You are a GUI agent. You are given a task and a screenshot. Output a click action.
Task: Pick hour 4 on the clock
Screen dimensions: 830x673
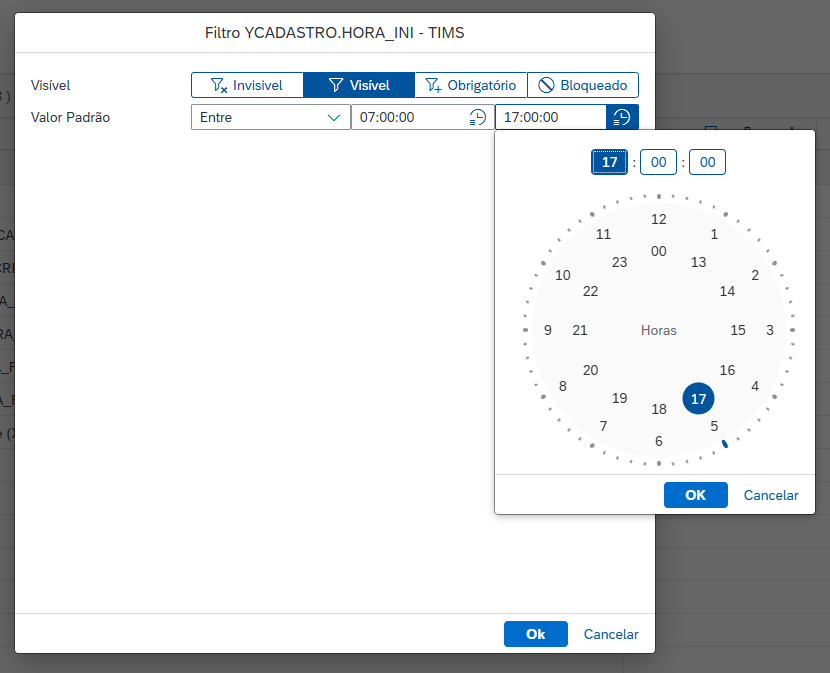755,386
